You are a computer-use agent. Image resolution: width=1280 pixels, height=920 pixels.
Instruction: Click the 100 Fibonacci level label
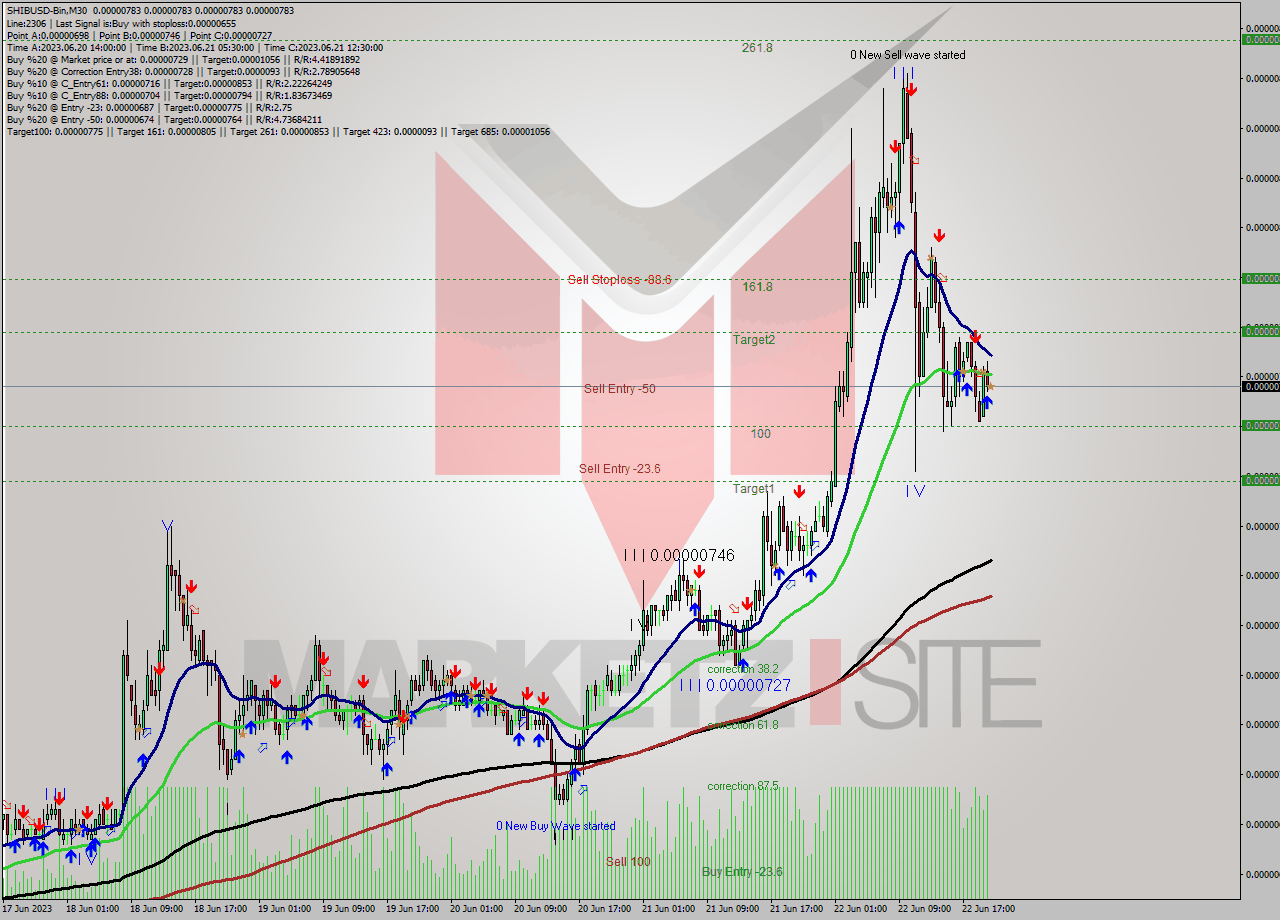[x=760, y=434]
